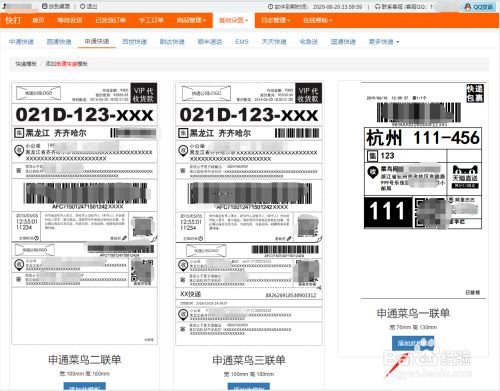Click the user account icon in the top-left
Viewport: 500px width, 391px height.
(5, 6)
